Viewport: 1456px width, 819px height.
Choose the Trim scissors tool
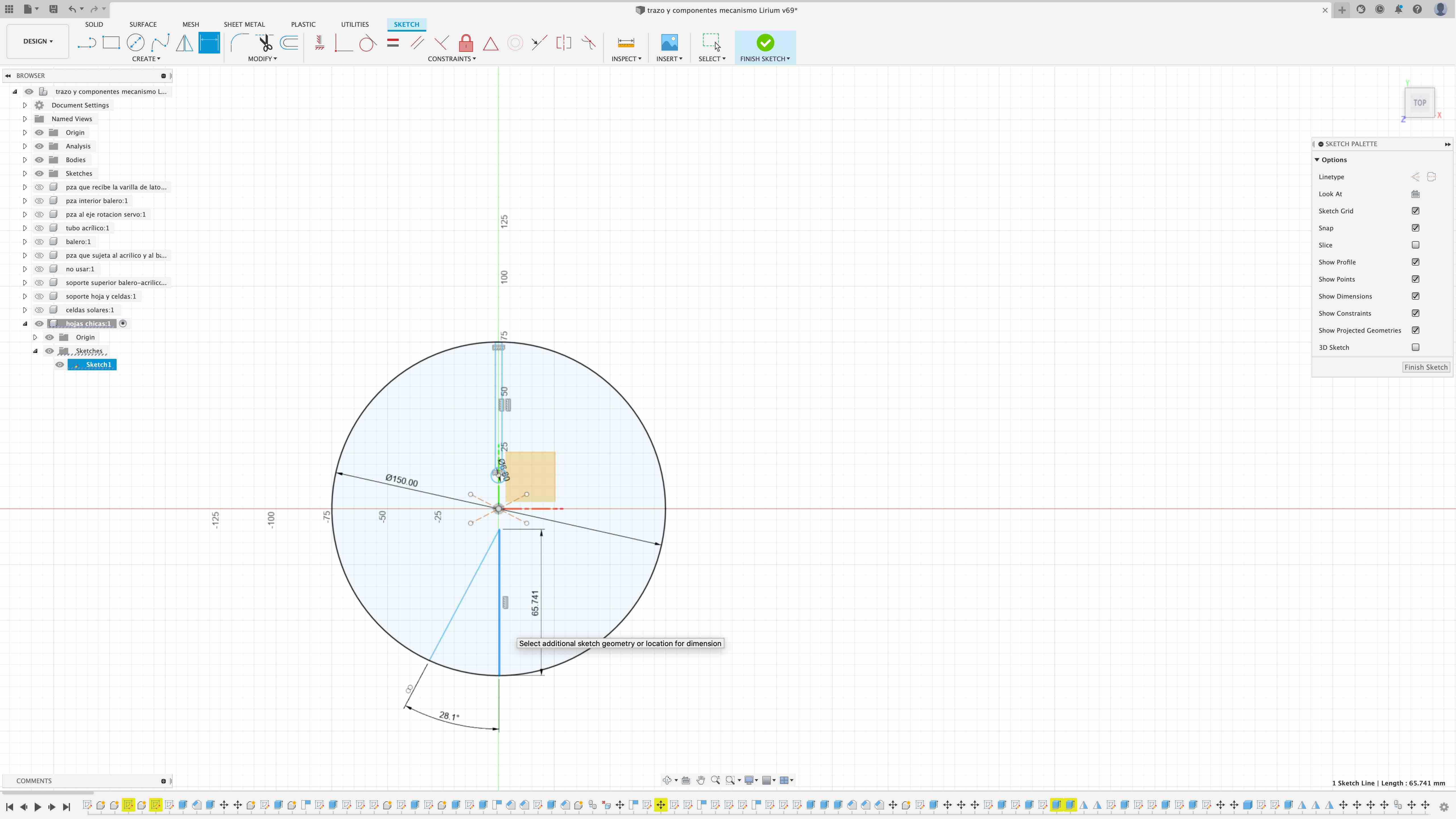pyautogui.click(x=264, y=43)
